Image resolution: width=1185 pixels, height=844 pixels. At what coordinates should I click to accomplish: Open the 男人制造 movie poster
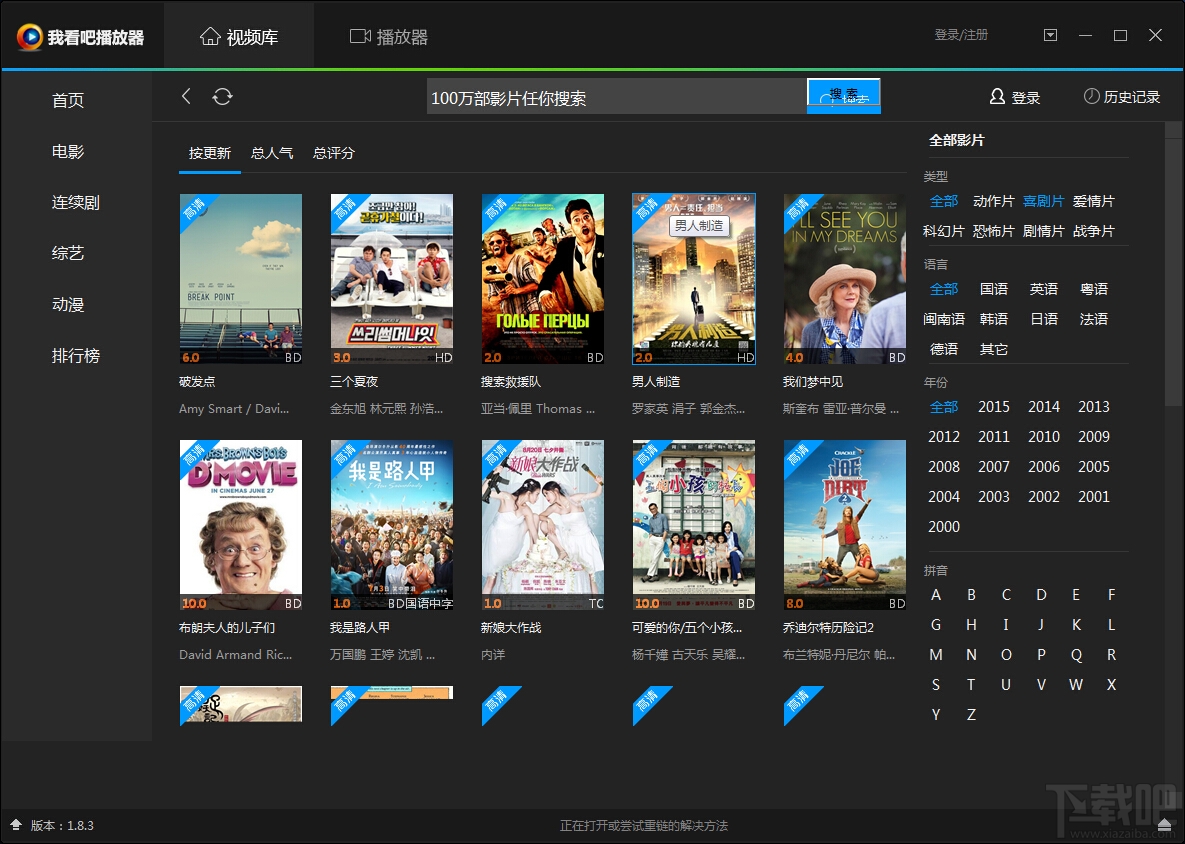pyautogui.click(x=694, y=279)
